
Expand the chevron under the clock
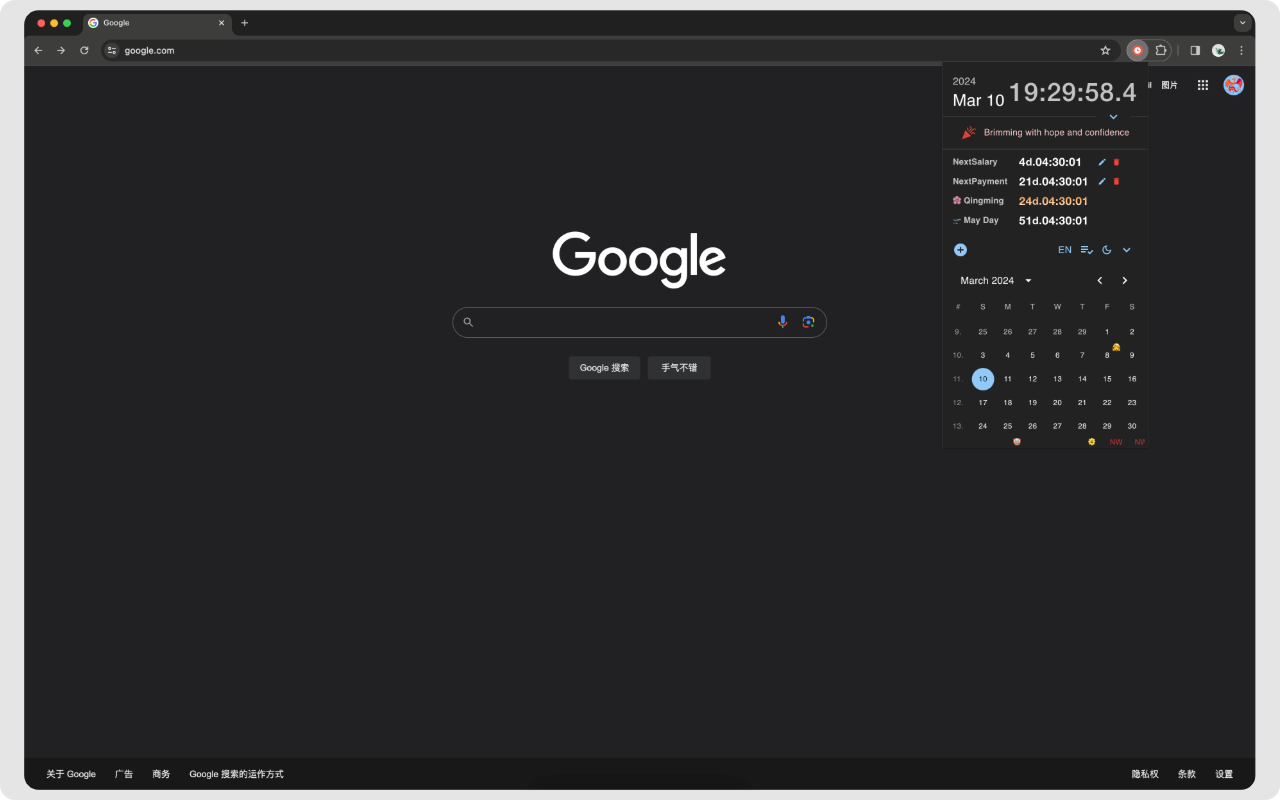click(1113, 117)
